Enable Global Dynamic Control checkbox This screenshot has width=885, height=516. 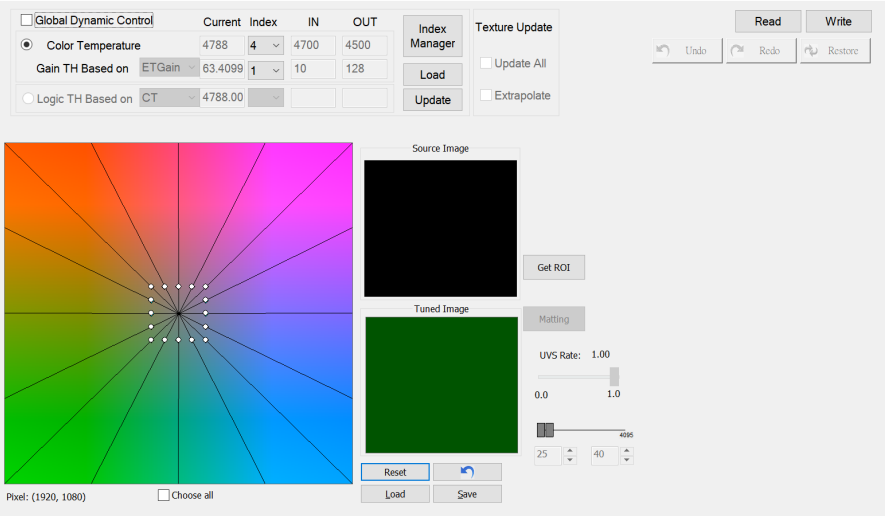point(27,20)
